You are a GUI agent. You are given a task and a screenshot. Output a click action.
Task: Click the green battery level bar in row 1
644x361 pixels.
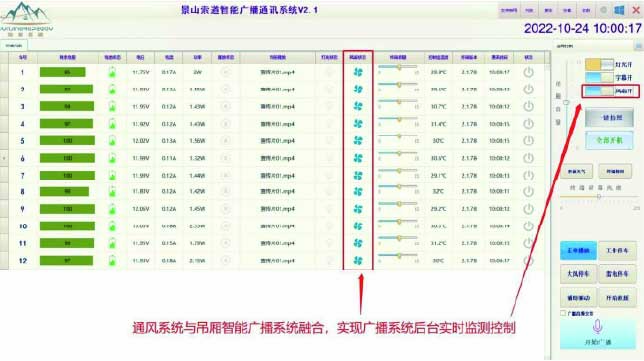coord(62,72)
